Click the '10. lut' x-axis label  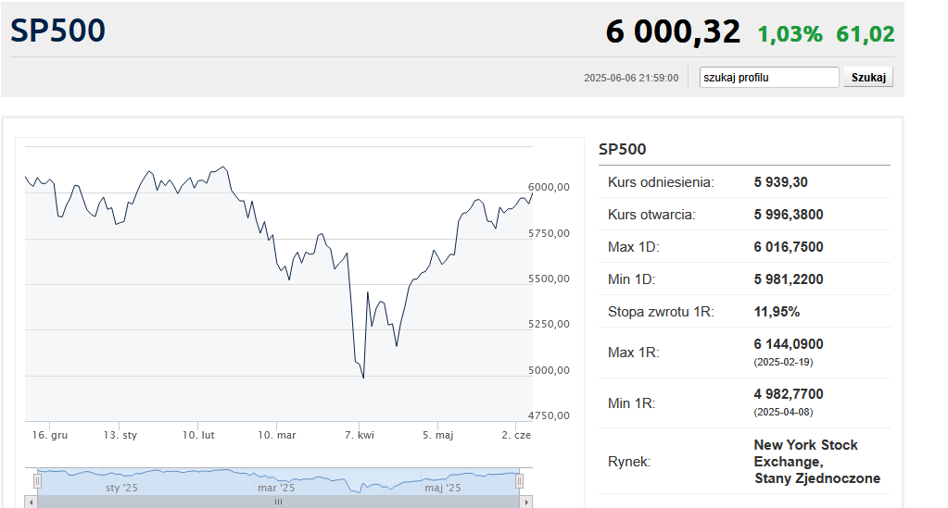[x=198, y=435]
